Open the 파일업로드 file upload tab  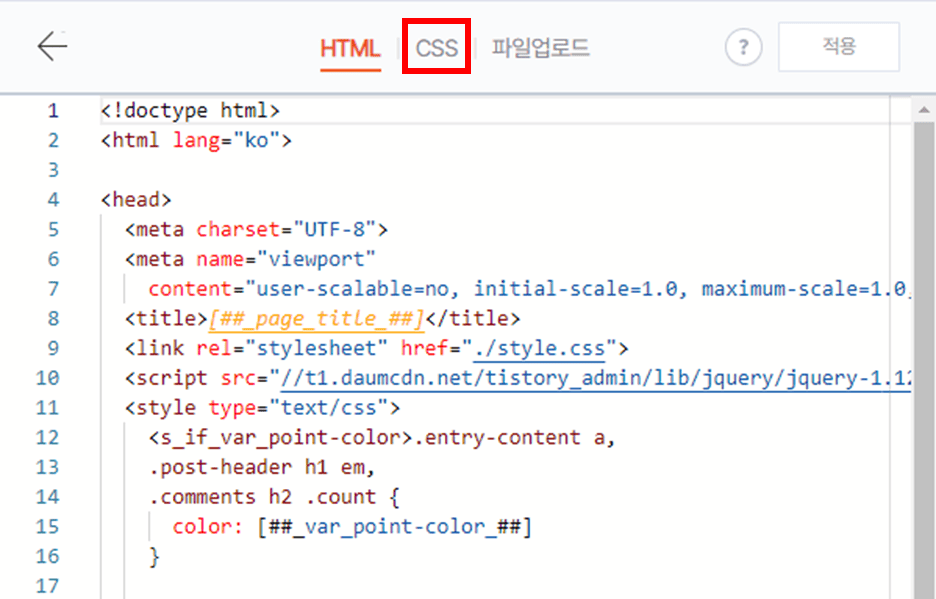(541, 46)
